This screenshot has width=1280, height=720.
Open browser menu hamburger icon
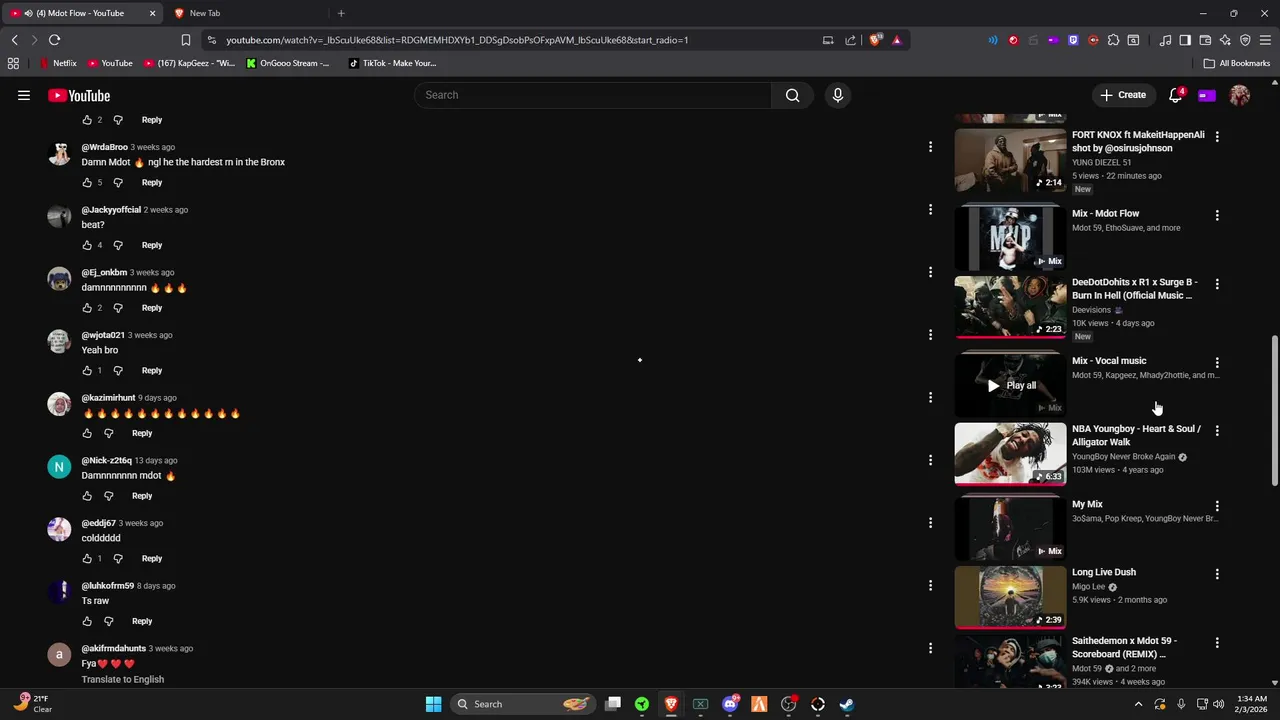1265,40
